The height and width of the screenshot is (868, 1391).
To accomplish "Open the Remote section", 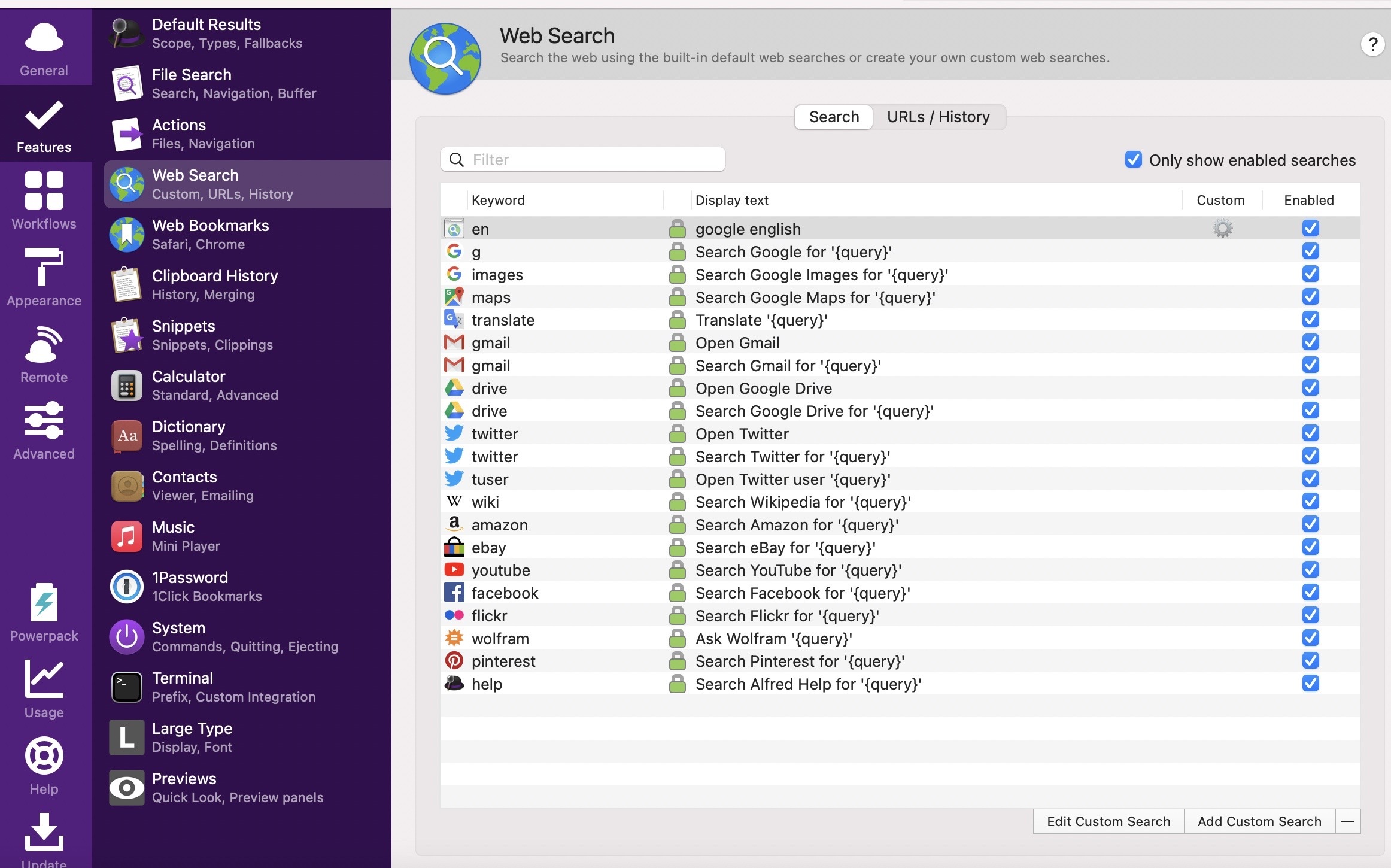I will coord(44,354).
